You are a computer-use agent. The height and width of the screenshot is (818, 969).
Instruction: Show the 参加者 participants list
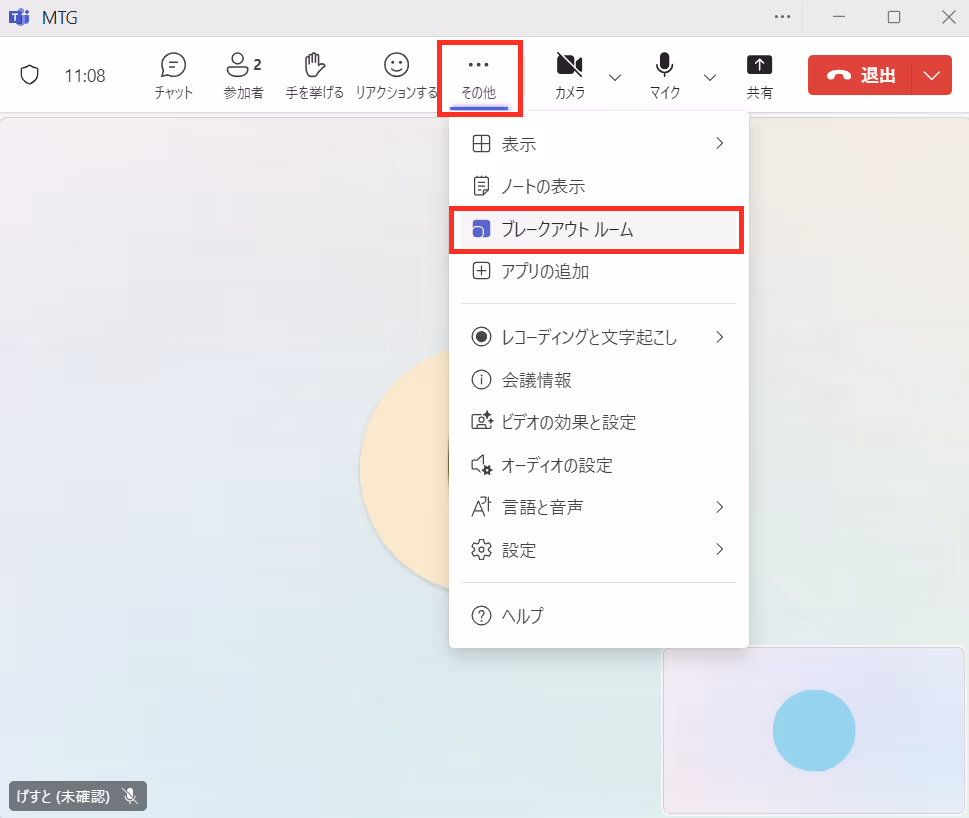pyautogui.click(x=243, y=76)
